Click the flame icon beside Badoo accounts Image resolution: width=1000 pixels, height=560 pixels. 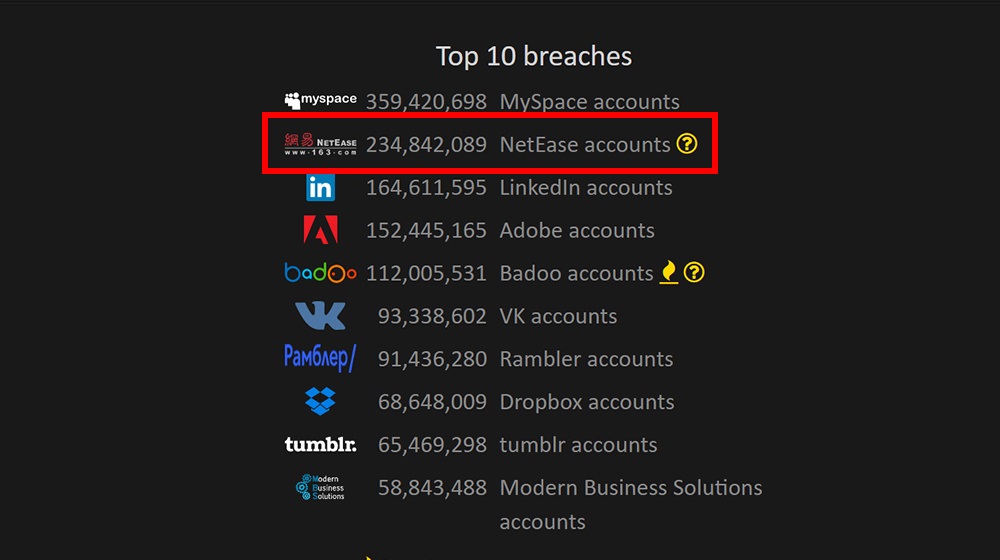(669, 272)
